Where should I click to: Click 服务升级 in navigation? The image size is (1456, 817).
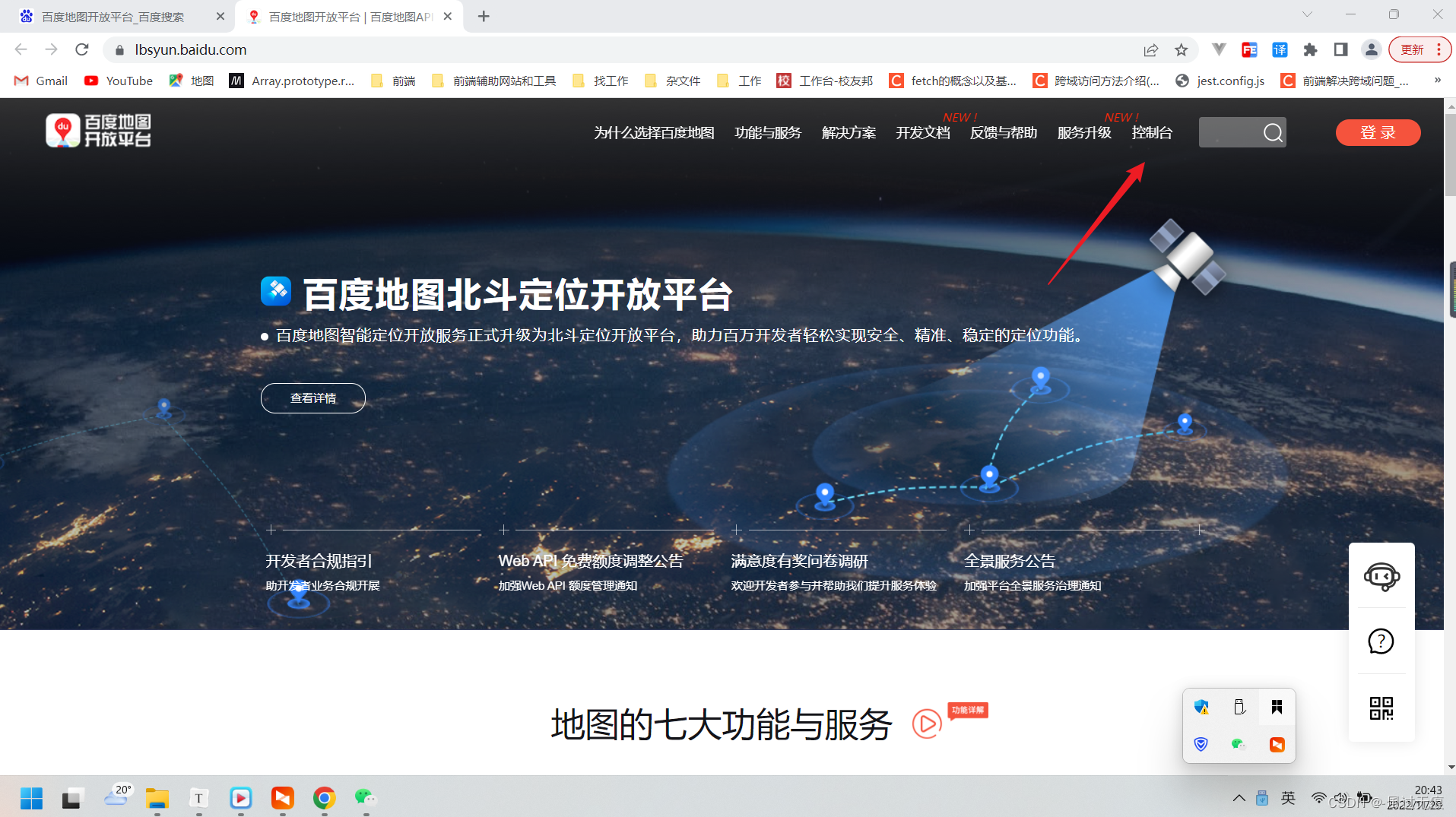tap(1084, 133)
